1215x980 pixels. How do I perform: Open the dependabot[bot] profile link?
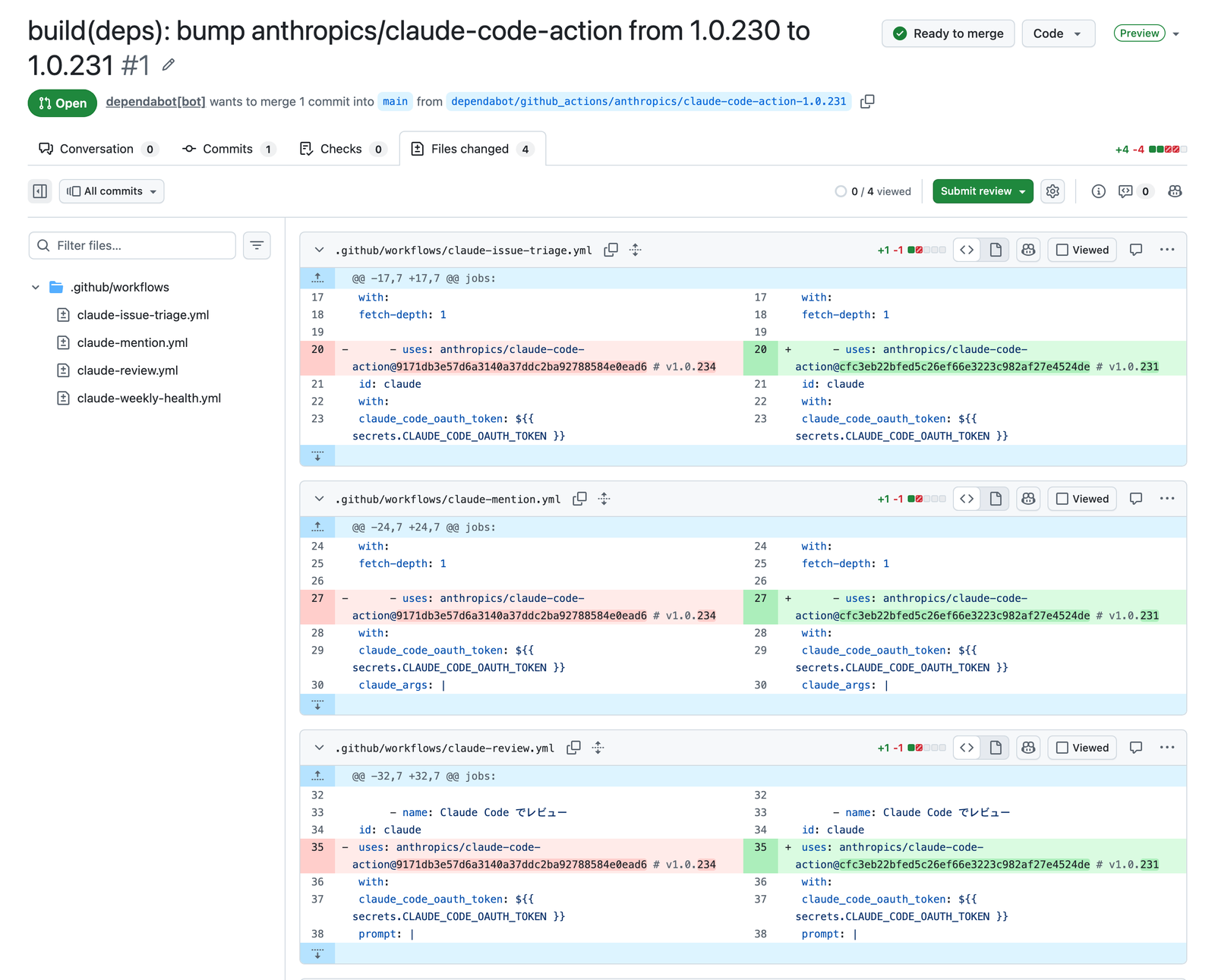pyautogui.click(x=156, y=102)
